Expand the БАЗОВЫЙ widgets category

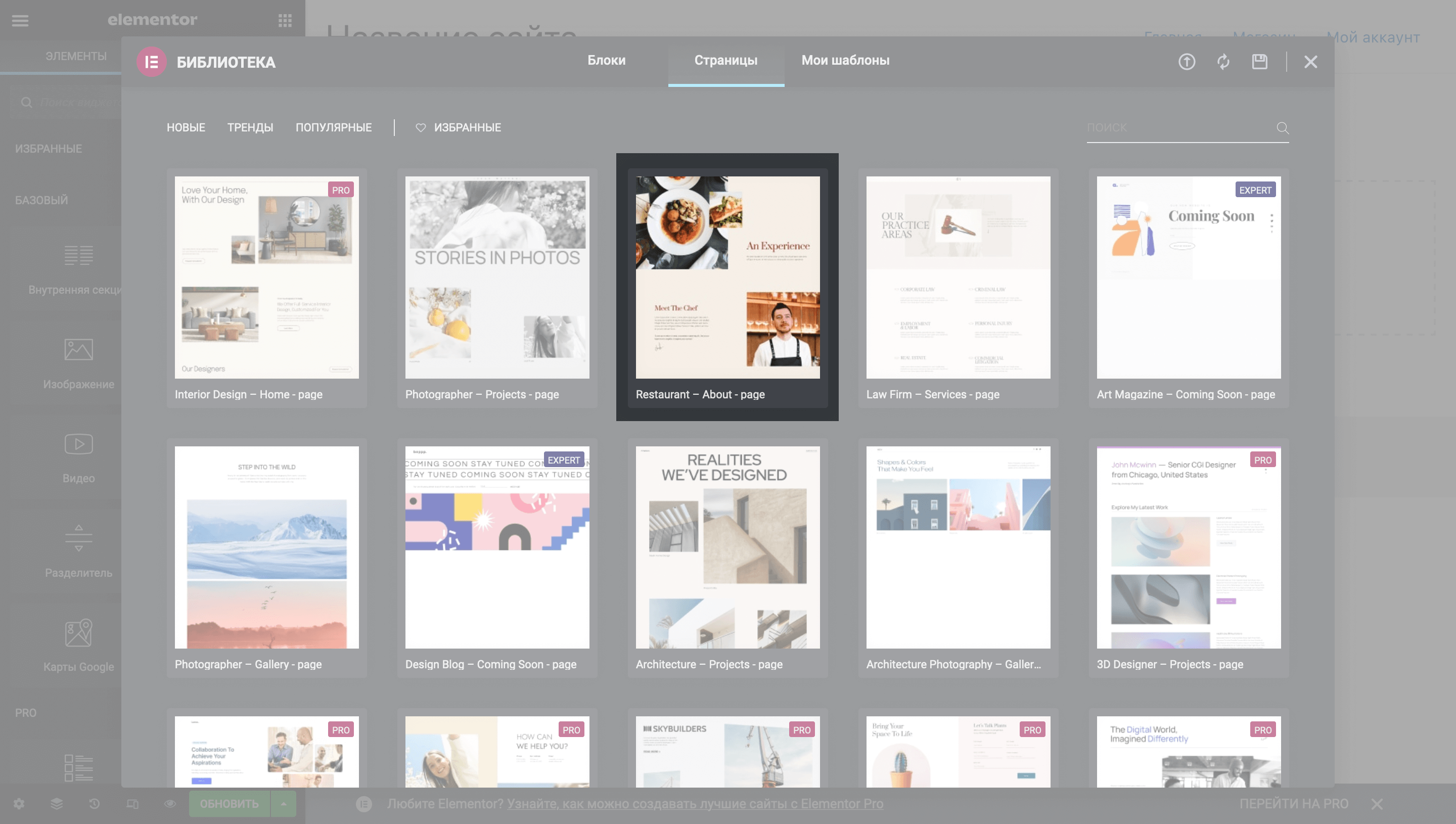pyautogui.click(x=41, y=200)
